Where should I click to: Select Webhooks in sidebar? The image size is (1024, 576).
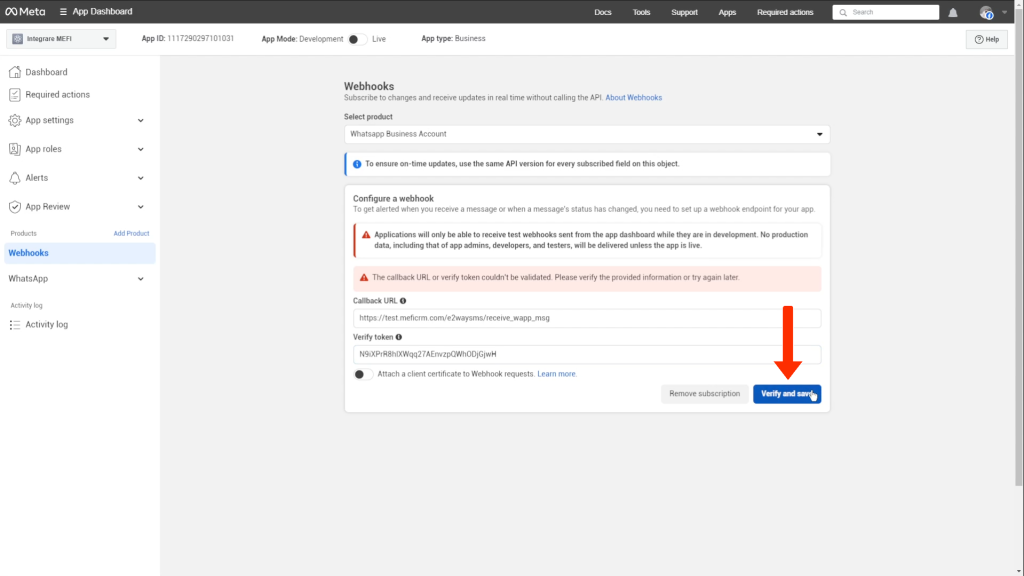[80, 253]
